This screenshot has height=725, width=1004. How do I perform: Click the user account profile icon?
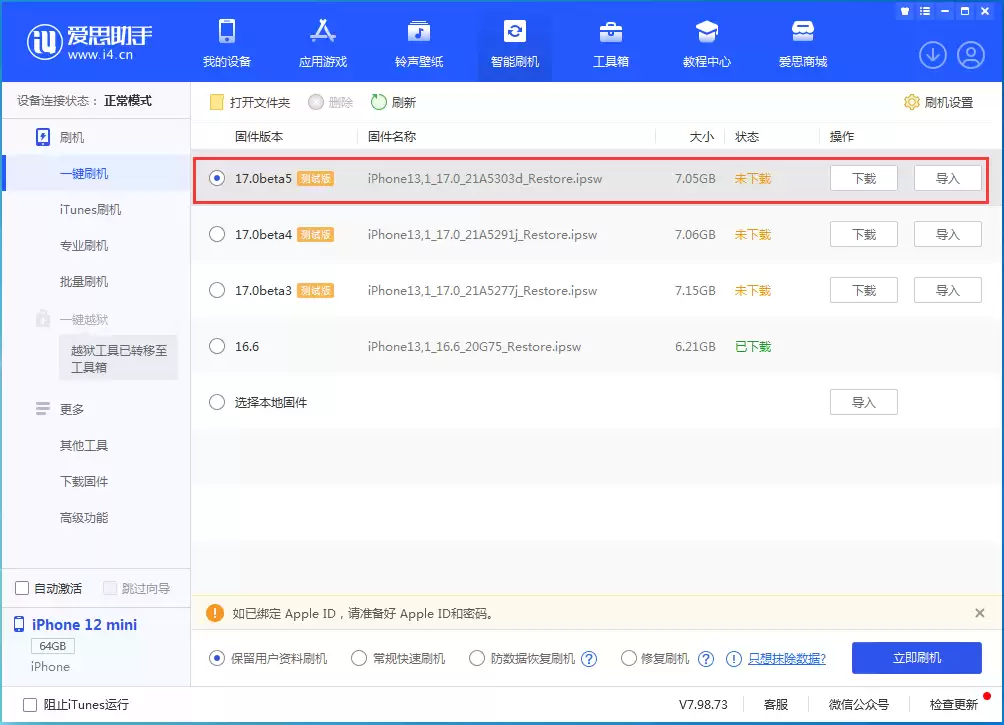(971, 55)
